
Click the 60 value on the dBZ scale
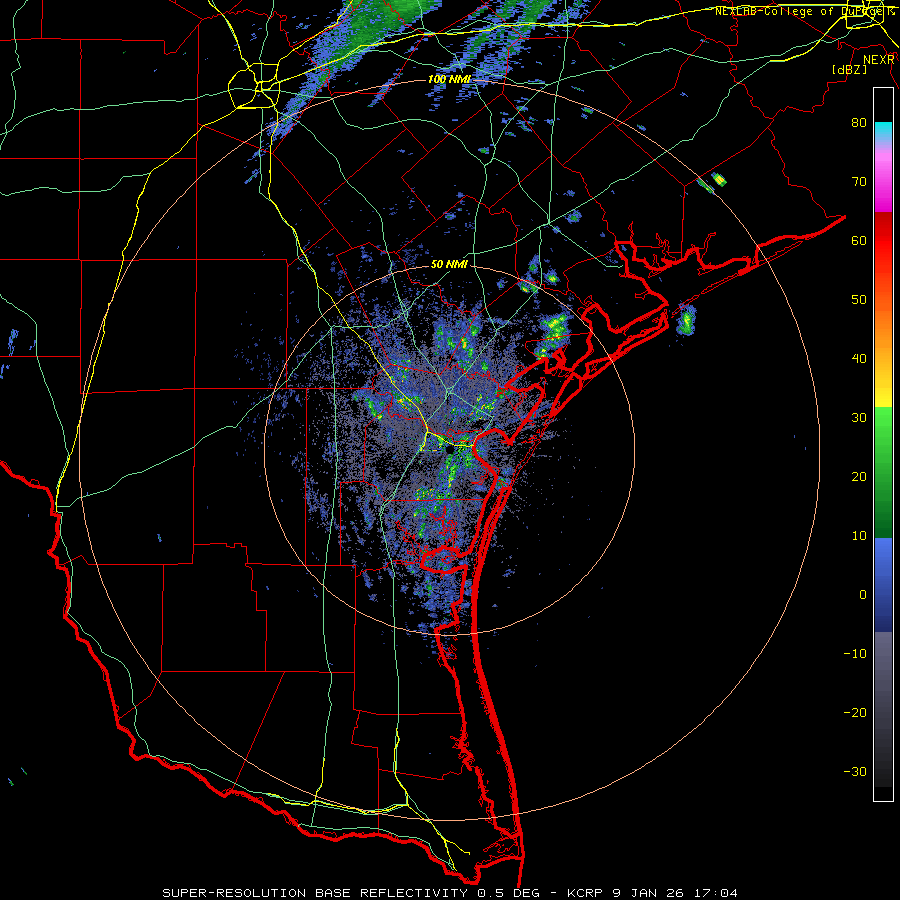tap(859, 240)
